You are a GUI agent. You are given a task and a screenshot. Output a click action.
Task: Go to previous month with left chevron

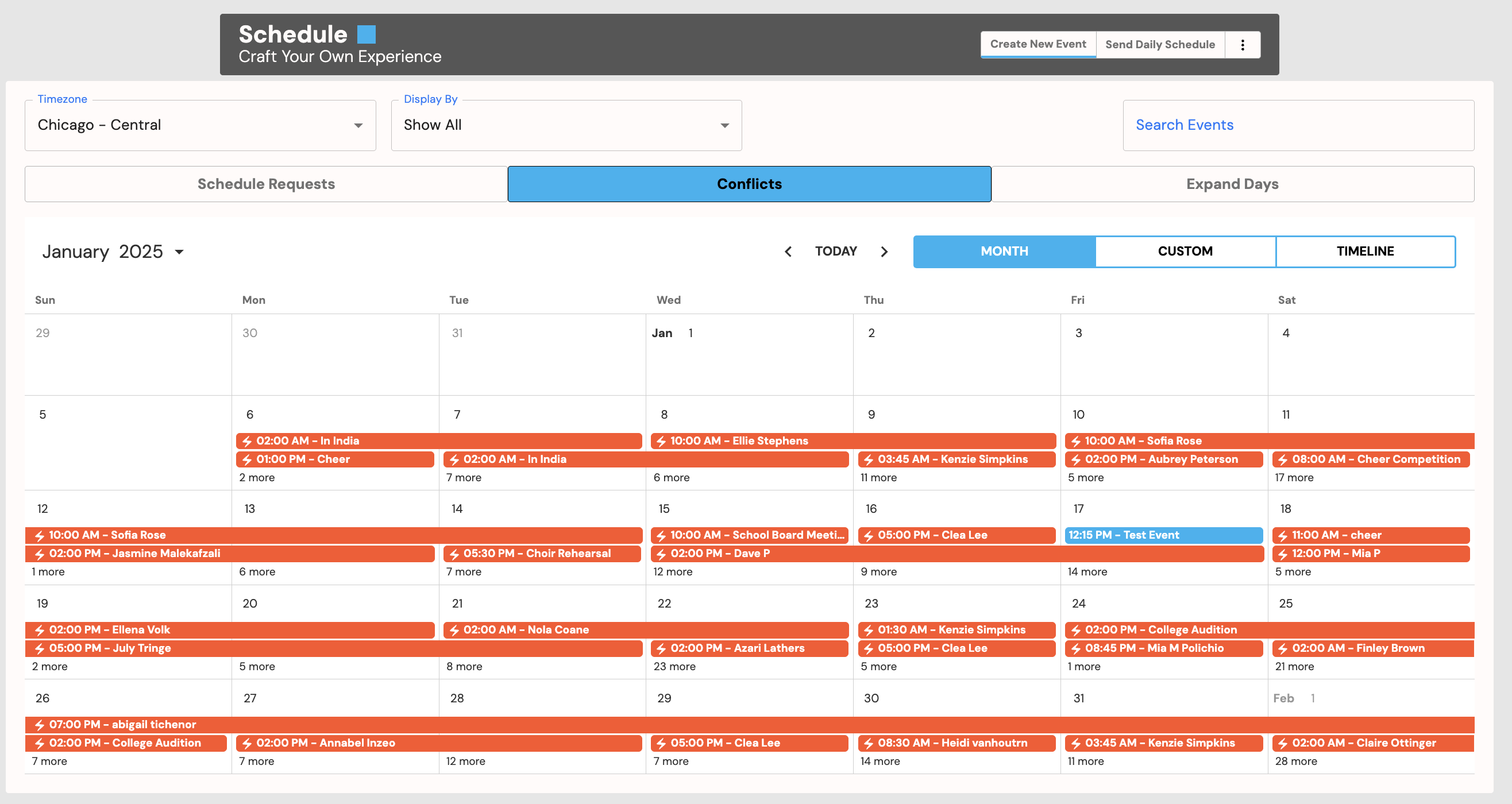[x=788, y=252]
